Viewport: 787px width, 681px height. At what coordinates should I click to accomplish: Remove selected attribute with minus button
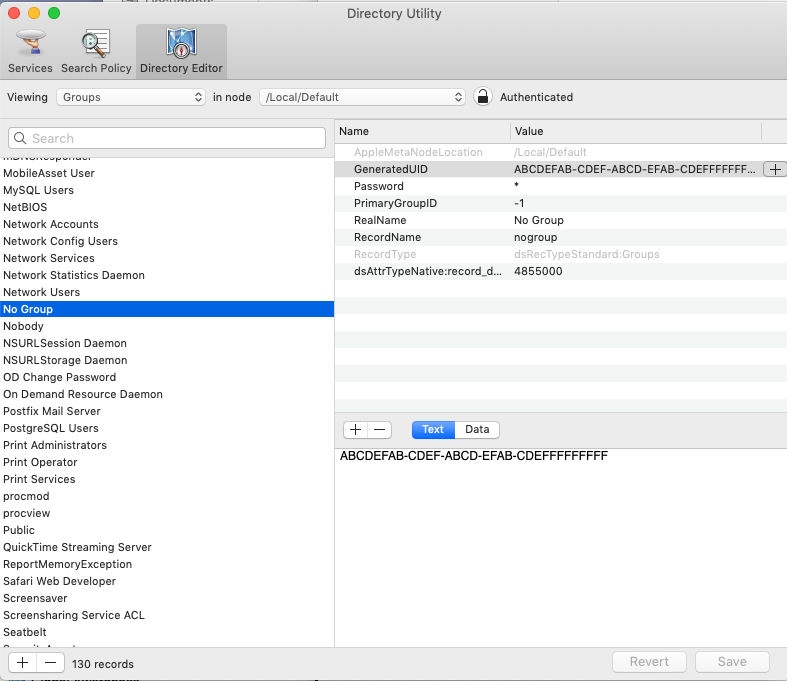coord(379,430)
